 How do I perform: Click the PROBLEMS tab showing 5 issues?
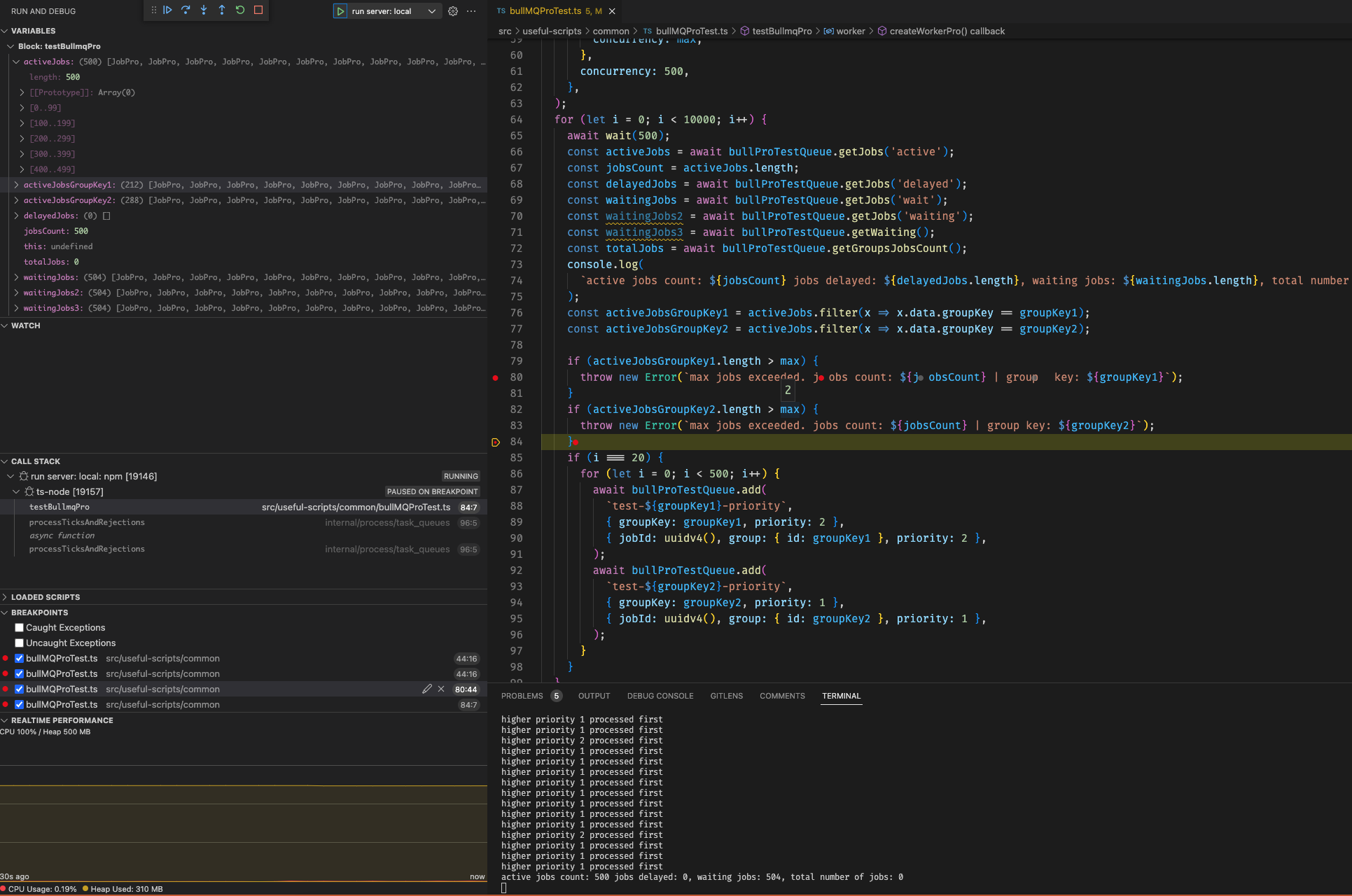pyautogui.click(x=522, y=696)
